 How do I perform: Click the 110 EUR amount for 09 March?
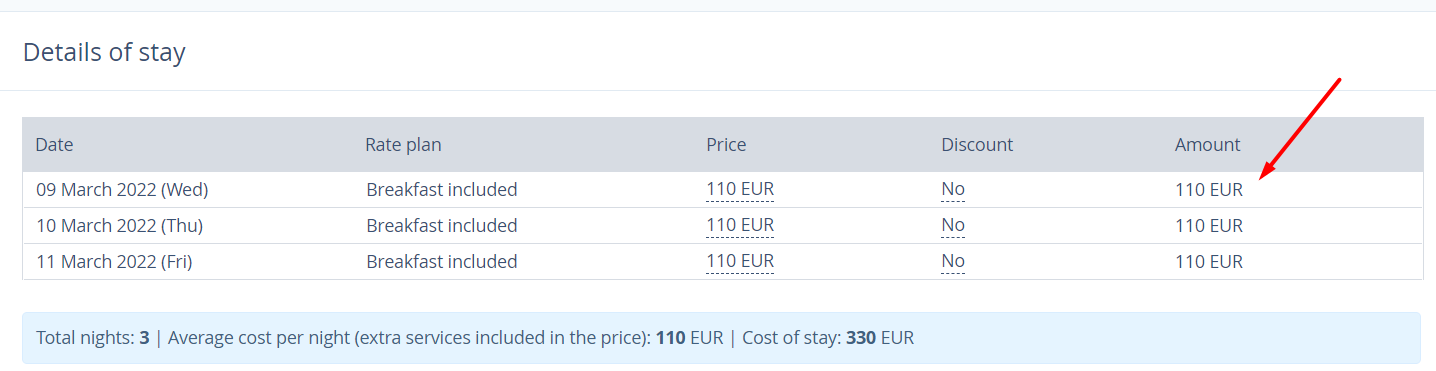pyautogui.click(x=1209, y=189)
